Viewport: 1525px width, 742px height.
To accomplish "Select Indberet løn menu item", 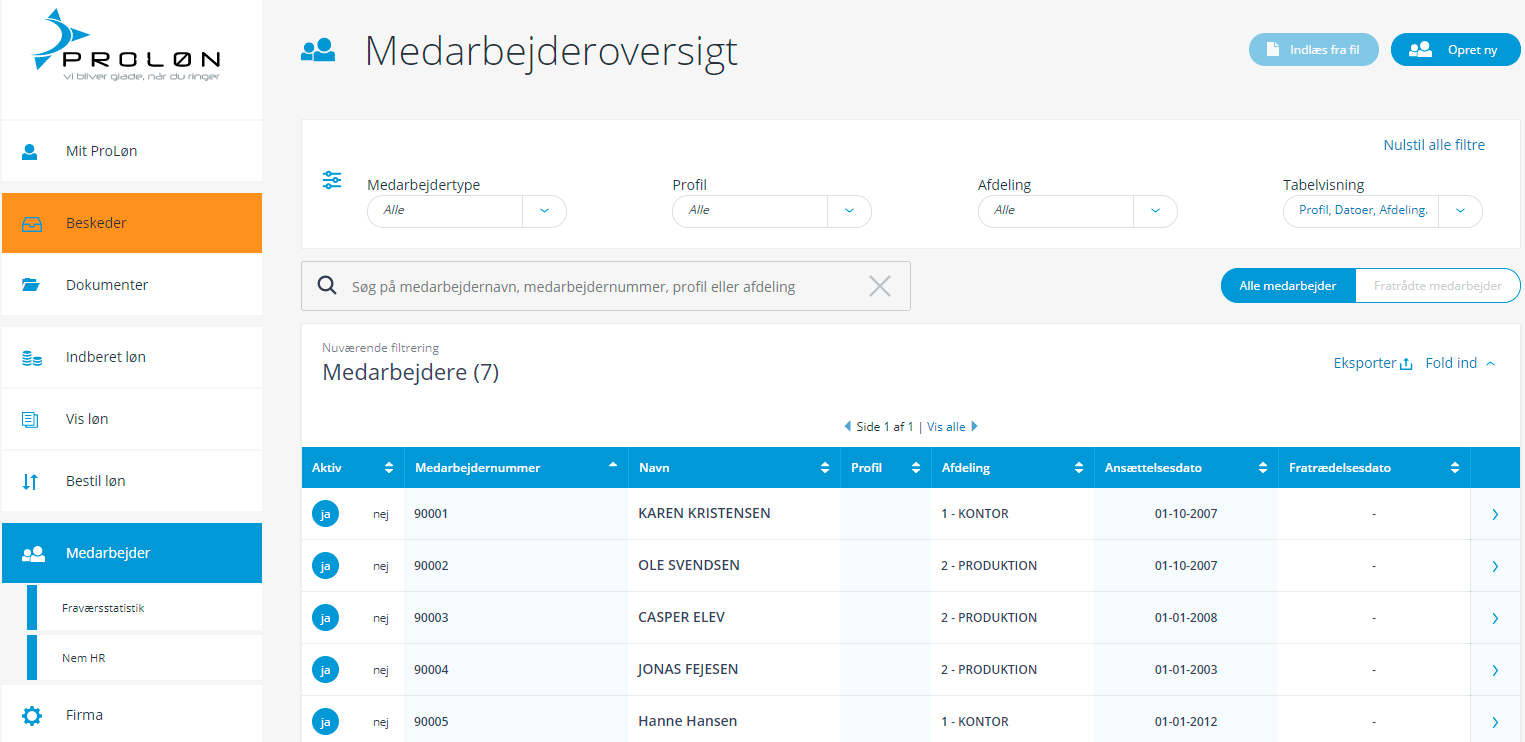I will coord(132,357).
